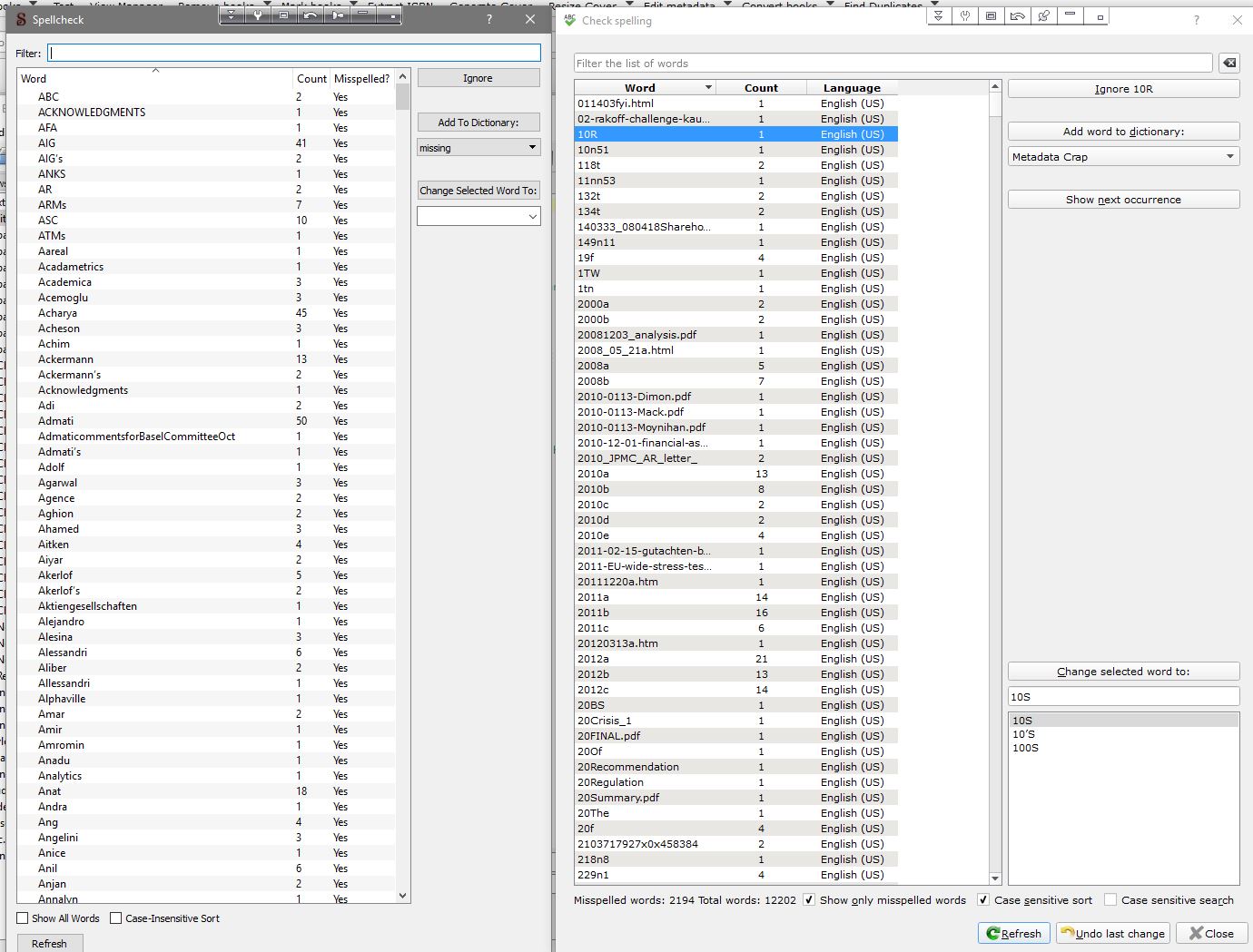Select the 'AdmaticommentsforBaselCommitteeOct' word row
The height and width of the screenshot is (952, 1253).
click(x=206, y=437)
